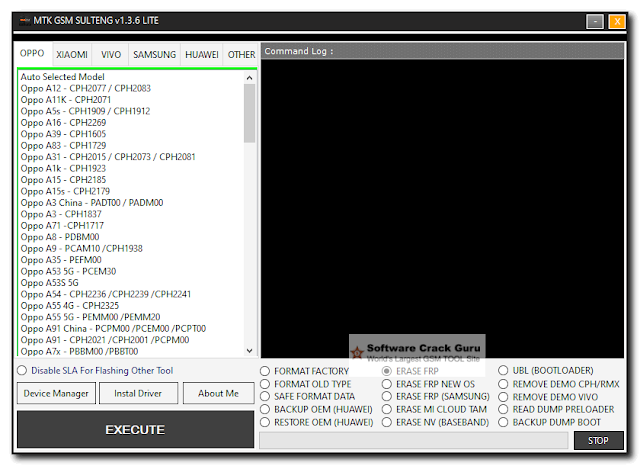Click the STOP button
The image size is (640, 466).
[x=598, y=441]
